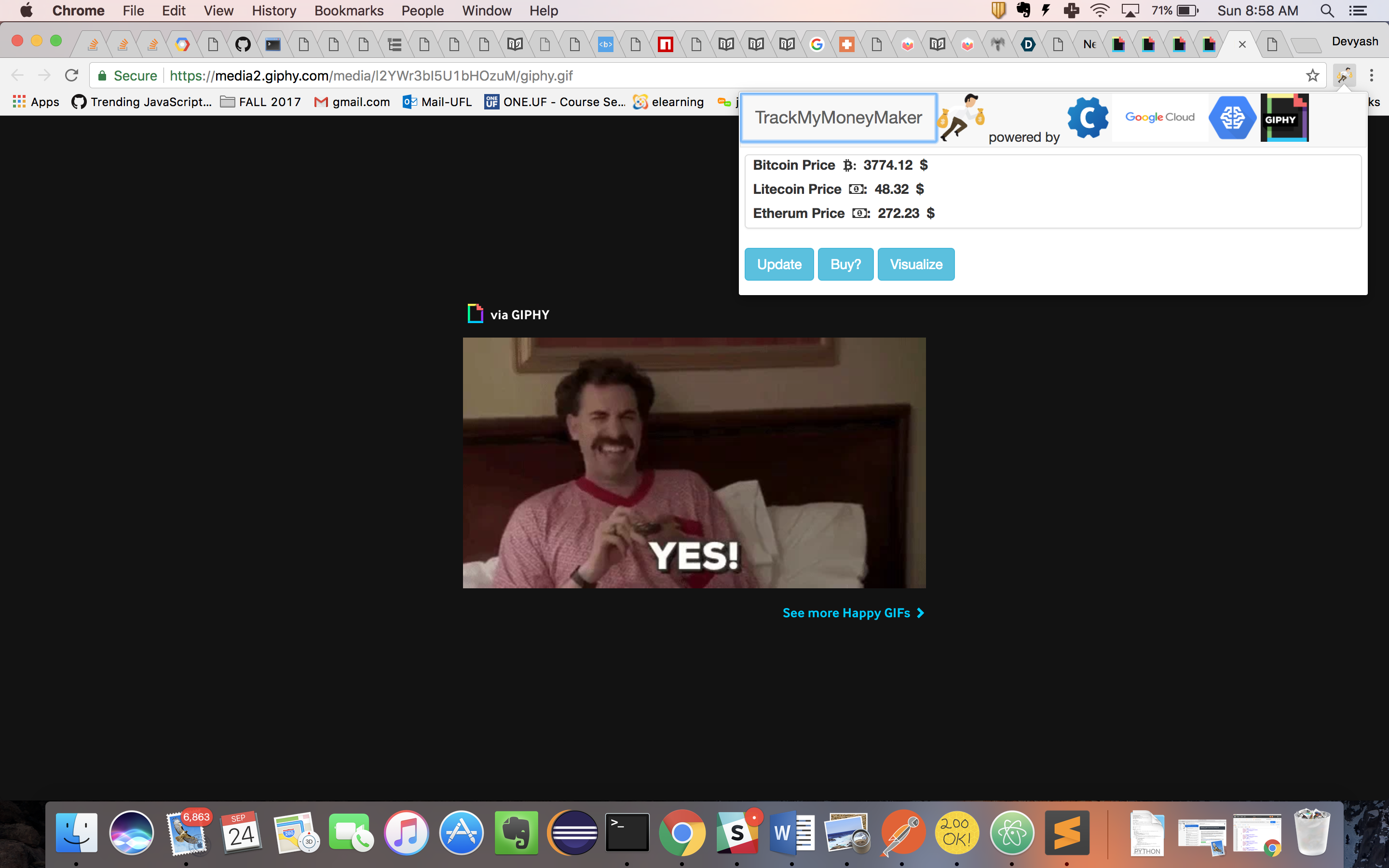Screen dimensions: 1389x868
Task: Bookmark page with the star icon
Action: point(1313,75)
